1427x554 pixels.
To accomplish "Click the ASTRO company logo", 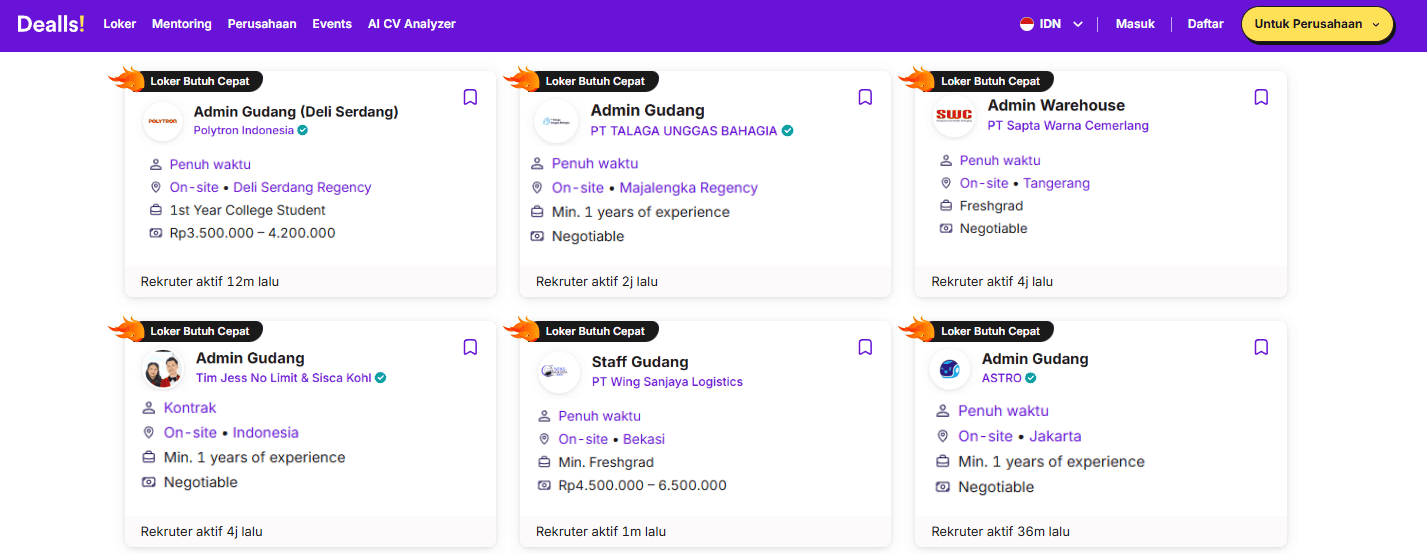I will [949, 369].
